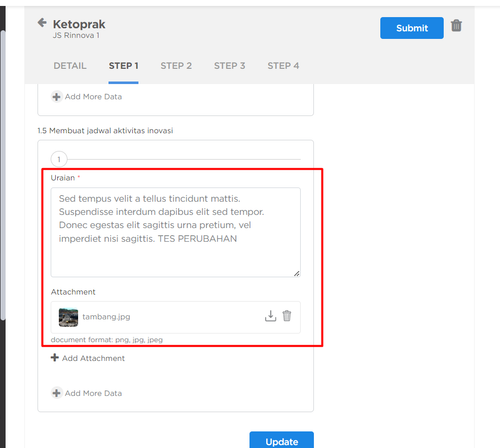Click the Update button
500x448 pixels.
[x=282, y=440]
